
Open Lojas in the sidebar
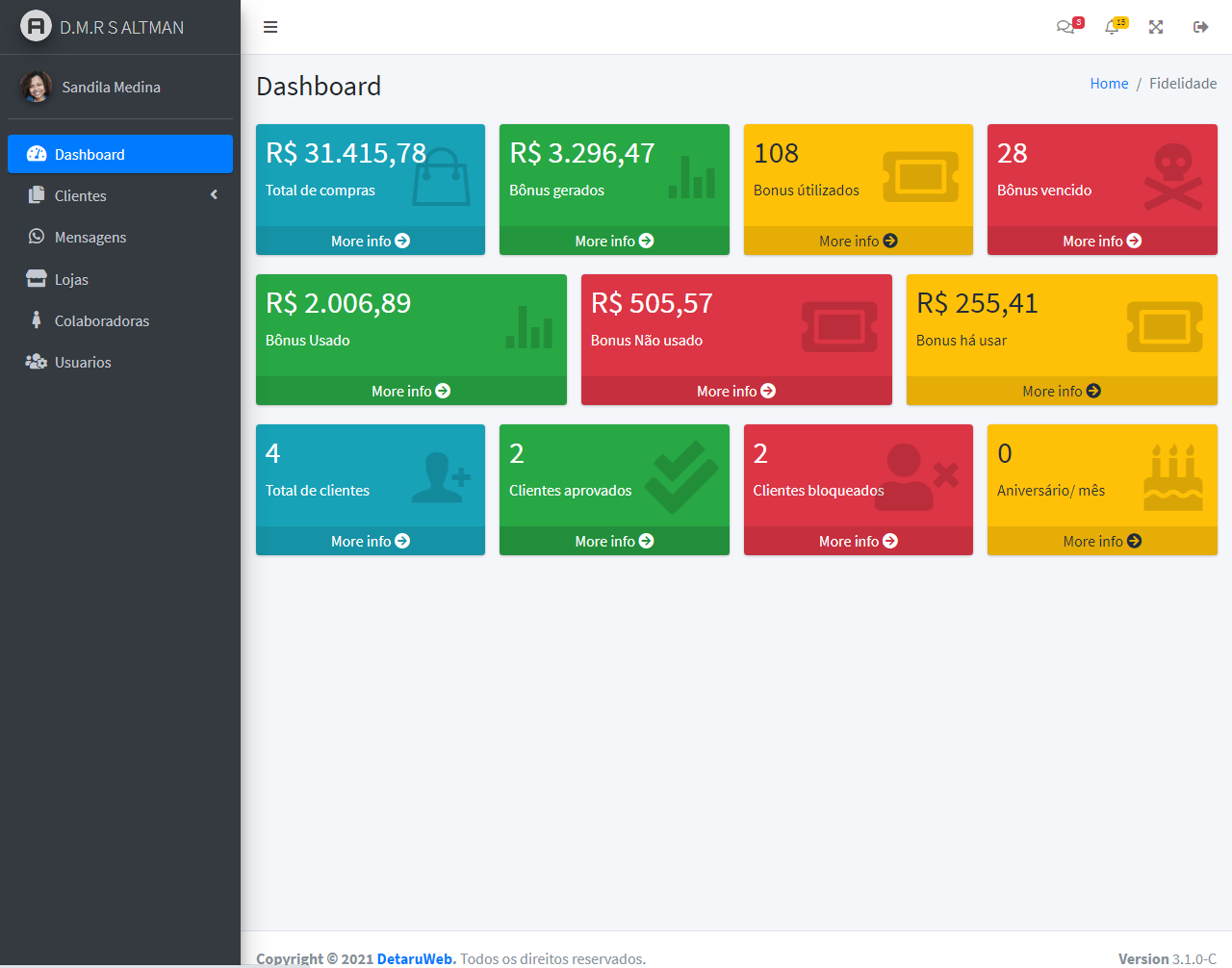coord(120,279)
